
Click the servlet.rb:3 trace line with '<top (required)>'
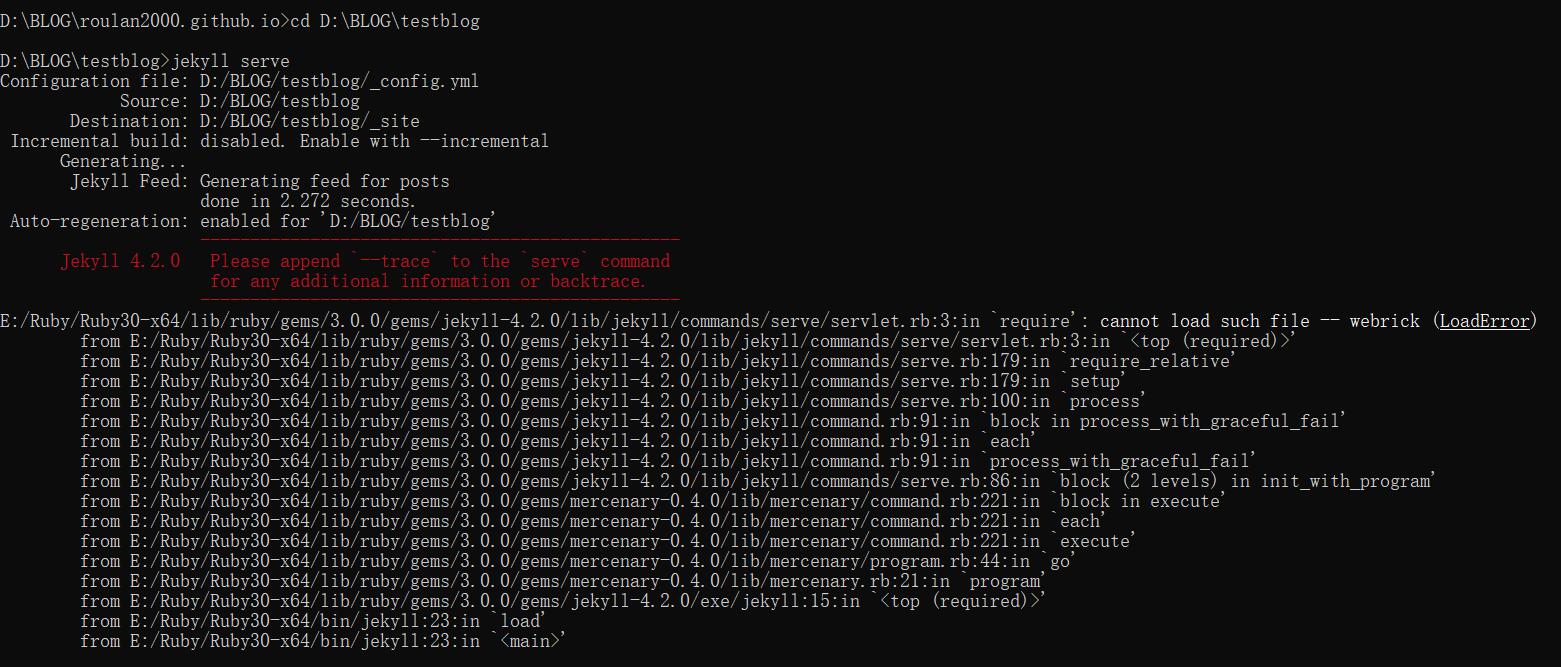pyautogui.click(x=688, y=341)
